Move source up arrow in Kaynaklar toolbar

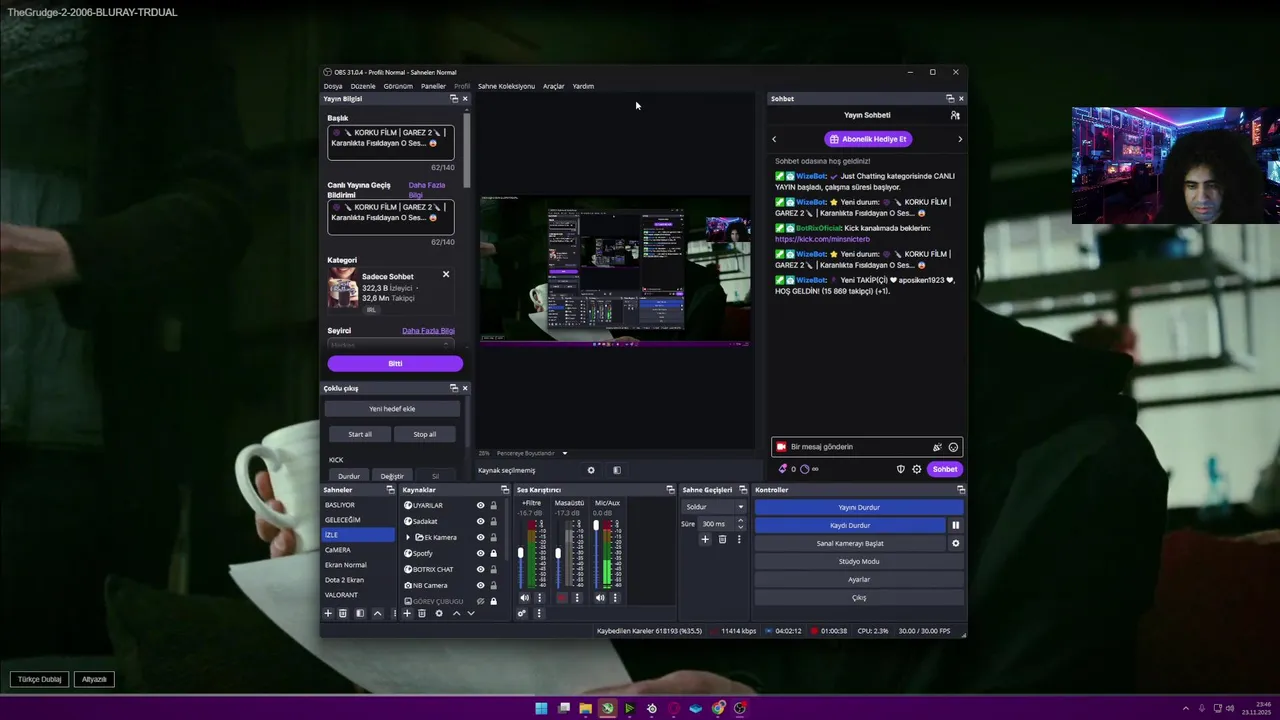[x=457, y=613]
